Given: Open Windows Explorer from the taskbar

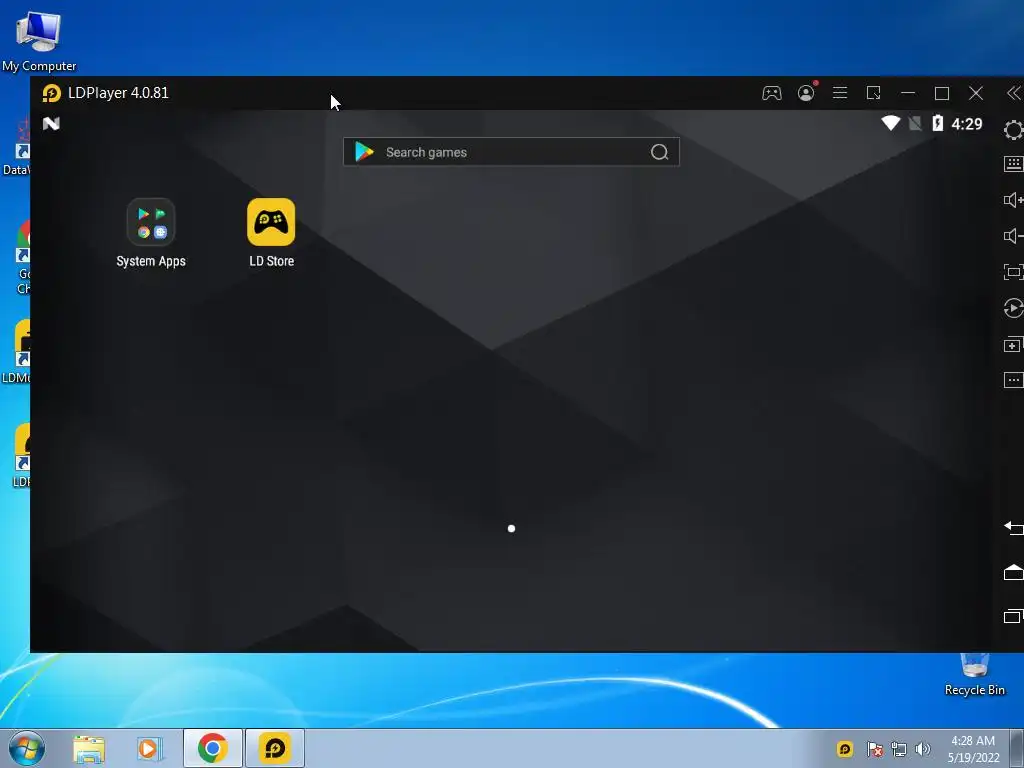Looking at the screenshot, I should click(x=89, y=748).
